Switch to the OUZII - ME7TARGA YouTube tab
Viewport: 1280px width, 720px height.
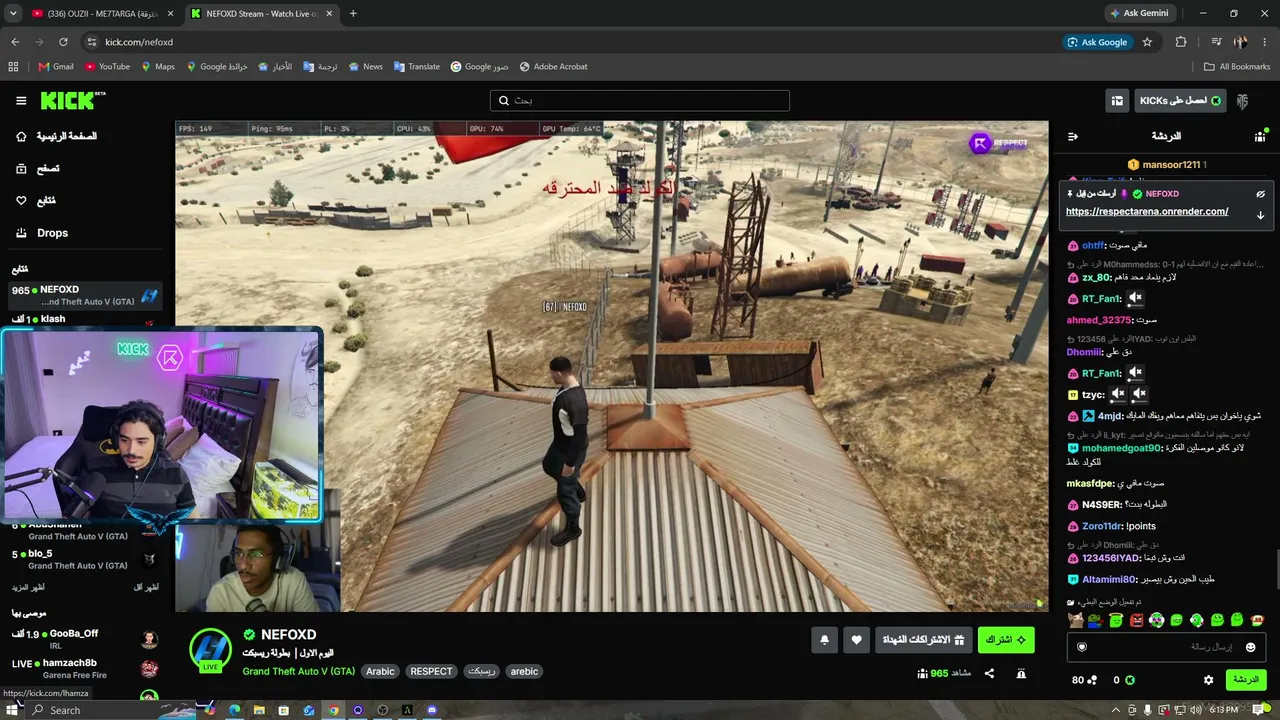point(102,14)
